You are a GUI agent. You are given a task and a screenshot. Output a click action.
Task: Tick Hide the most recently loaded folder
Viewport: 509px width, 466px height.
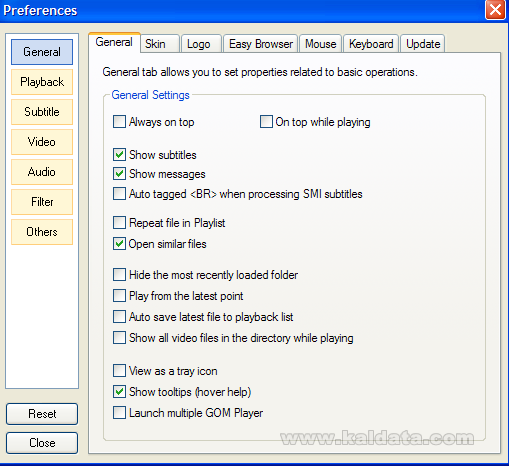[x=119, y=275]
